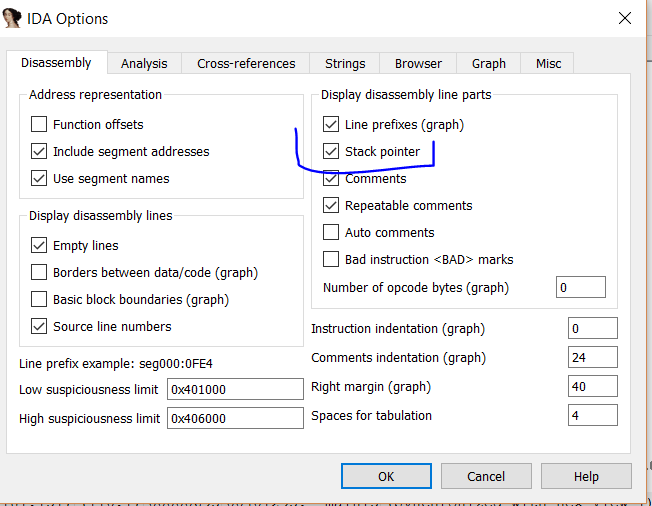The image size is (652, 506).
Task: Toggle the Stack pointer checkbox
Action: click(x=331, y=152)
